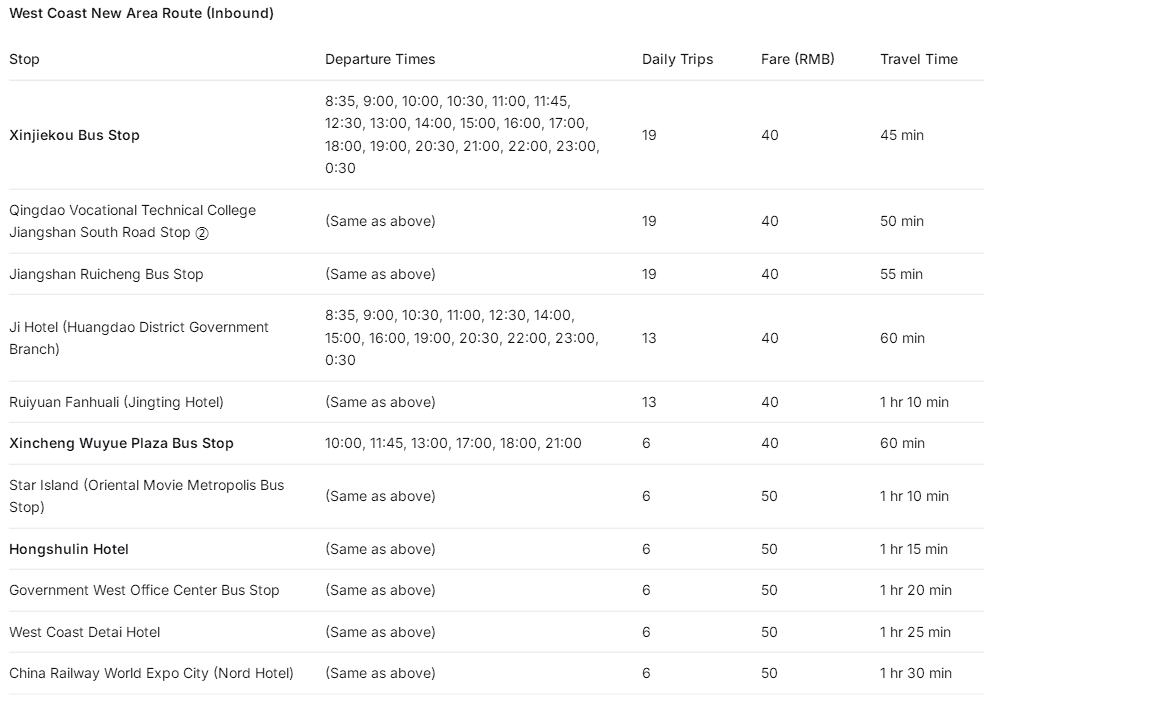Click the Fare (RMB) column header
This screenshot has height=702, width=1163.
pos(797,59)
